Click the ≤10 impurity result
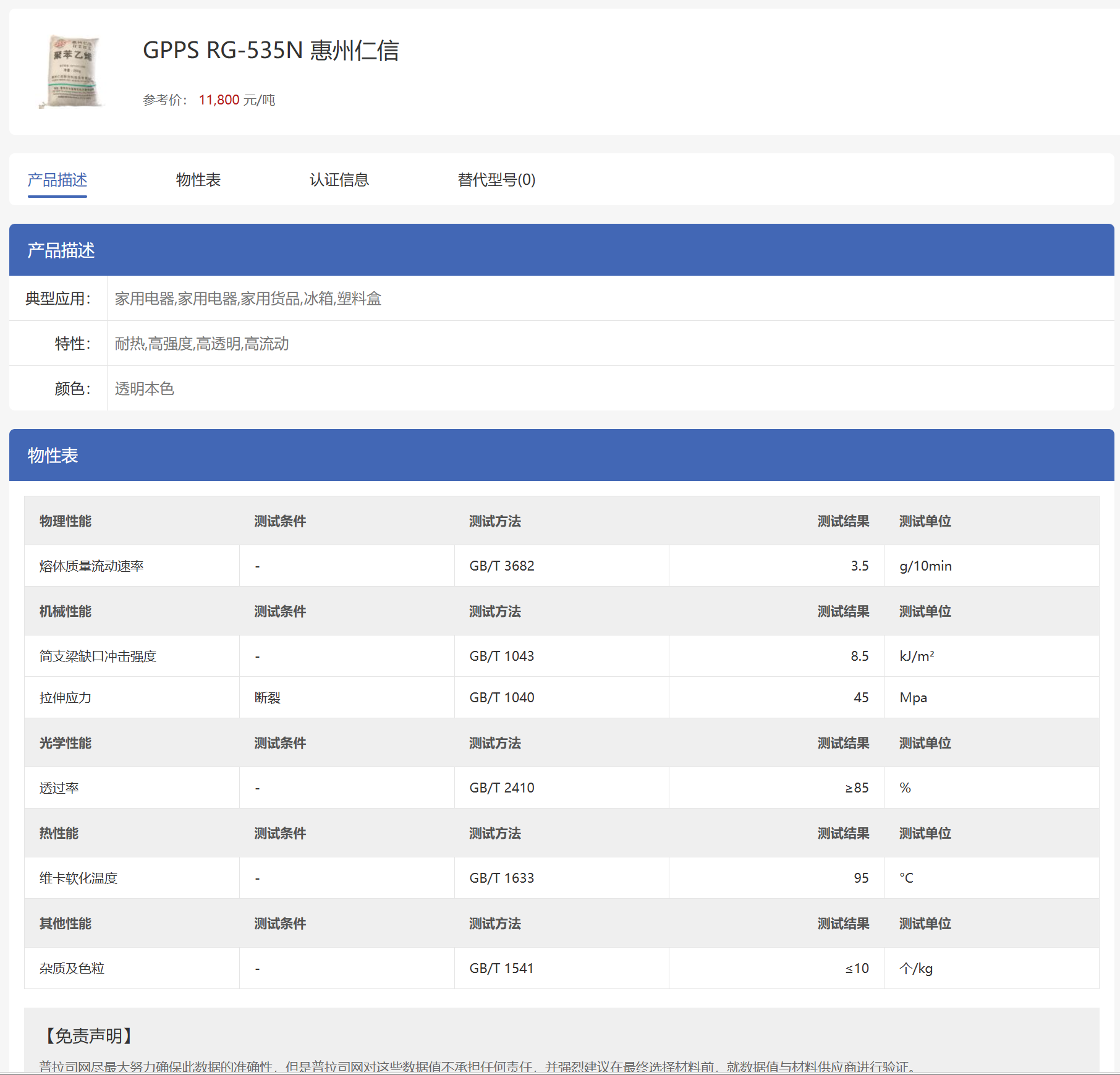 [857, 968]
